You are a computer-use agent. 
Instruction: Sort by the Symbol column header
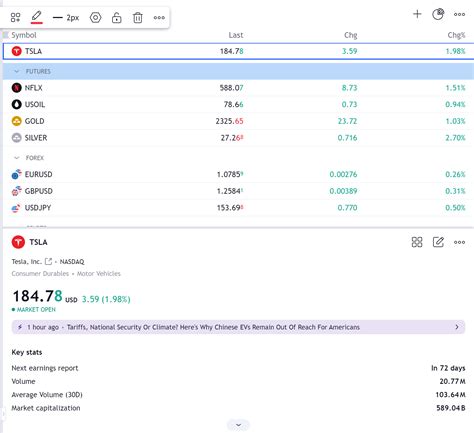click(24, 35)
